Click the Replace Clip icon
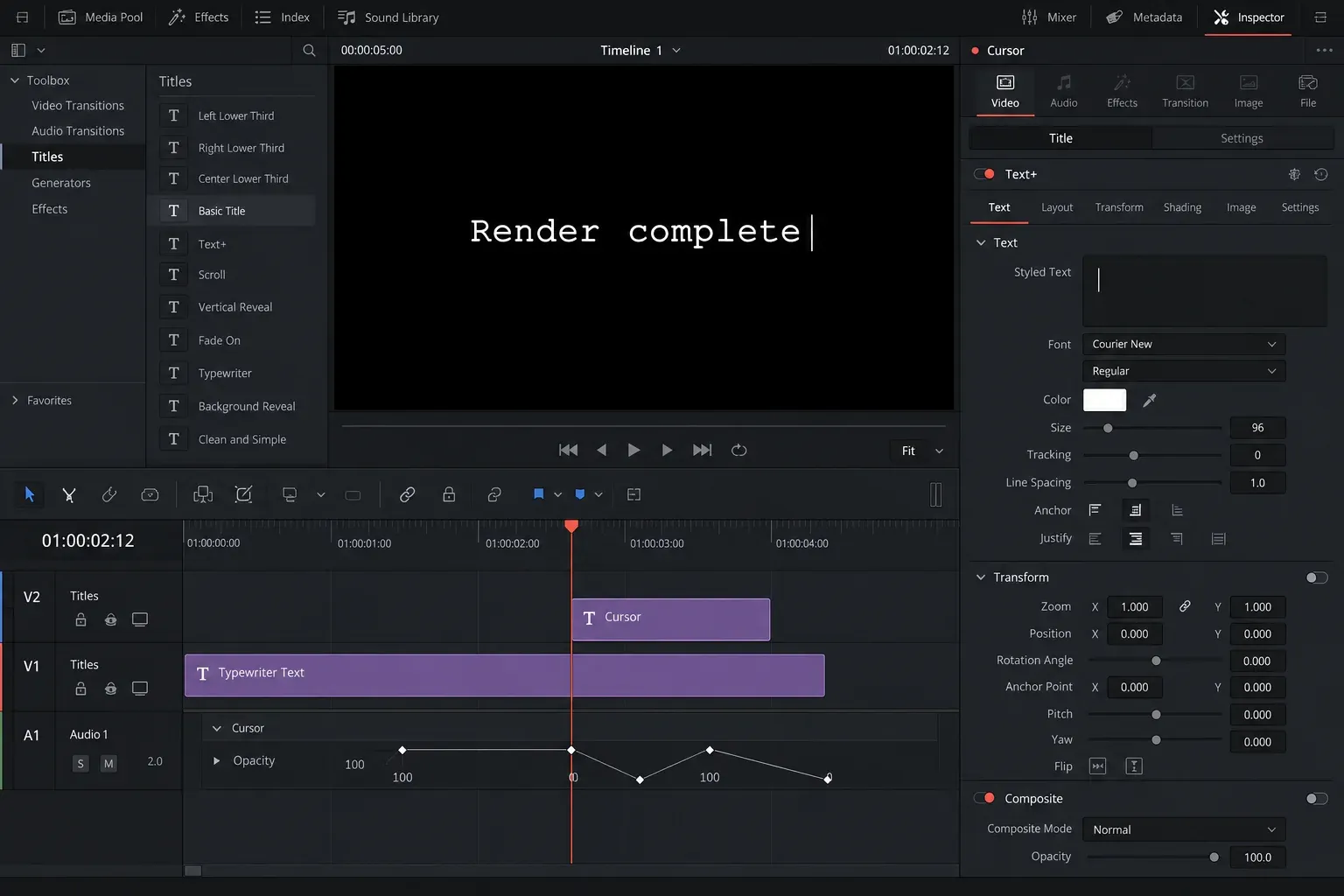 [x=290, y=494]
